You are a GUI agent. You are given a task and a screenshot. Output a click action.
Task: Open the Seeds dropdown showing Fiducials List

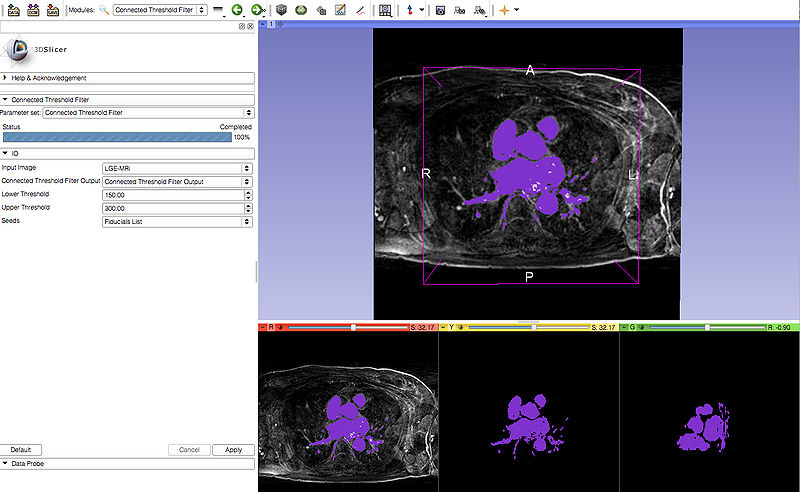176,221
